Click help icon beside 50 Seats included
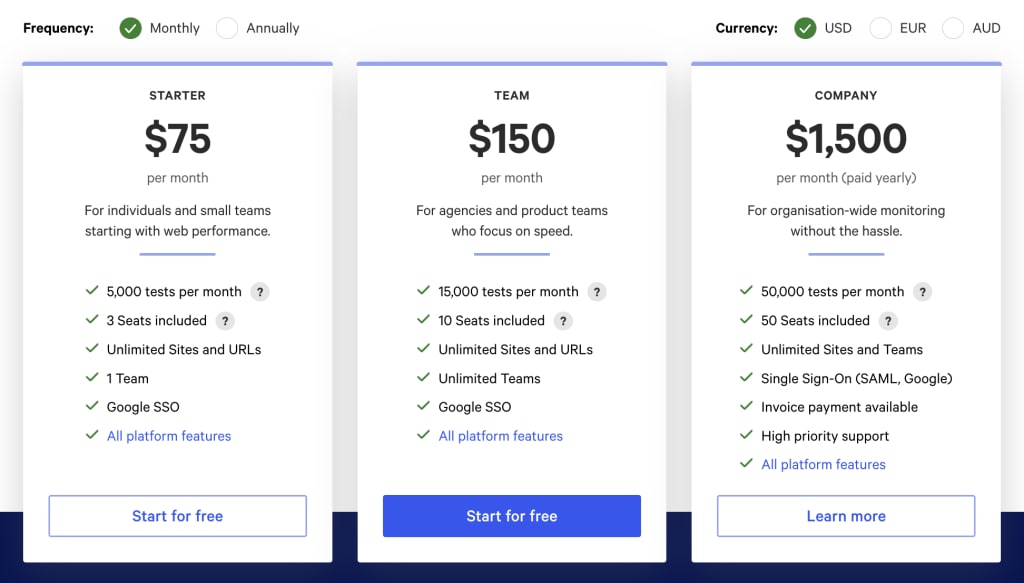This screenshot has width=1024, height=583. pos(888,321)
